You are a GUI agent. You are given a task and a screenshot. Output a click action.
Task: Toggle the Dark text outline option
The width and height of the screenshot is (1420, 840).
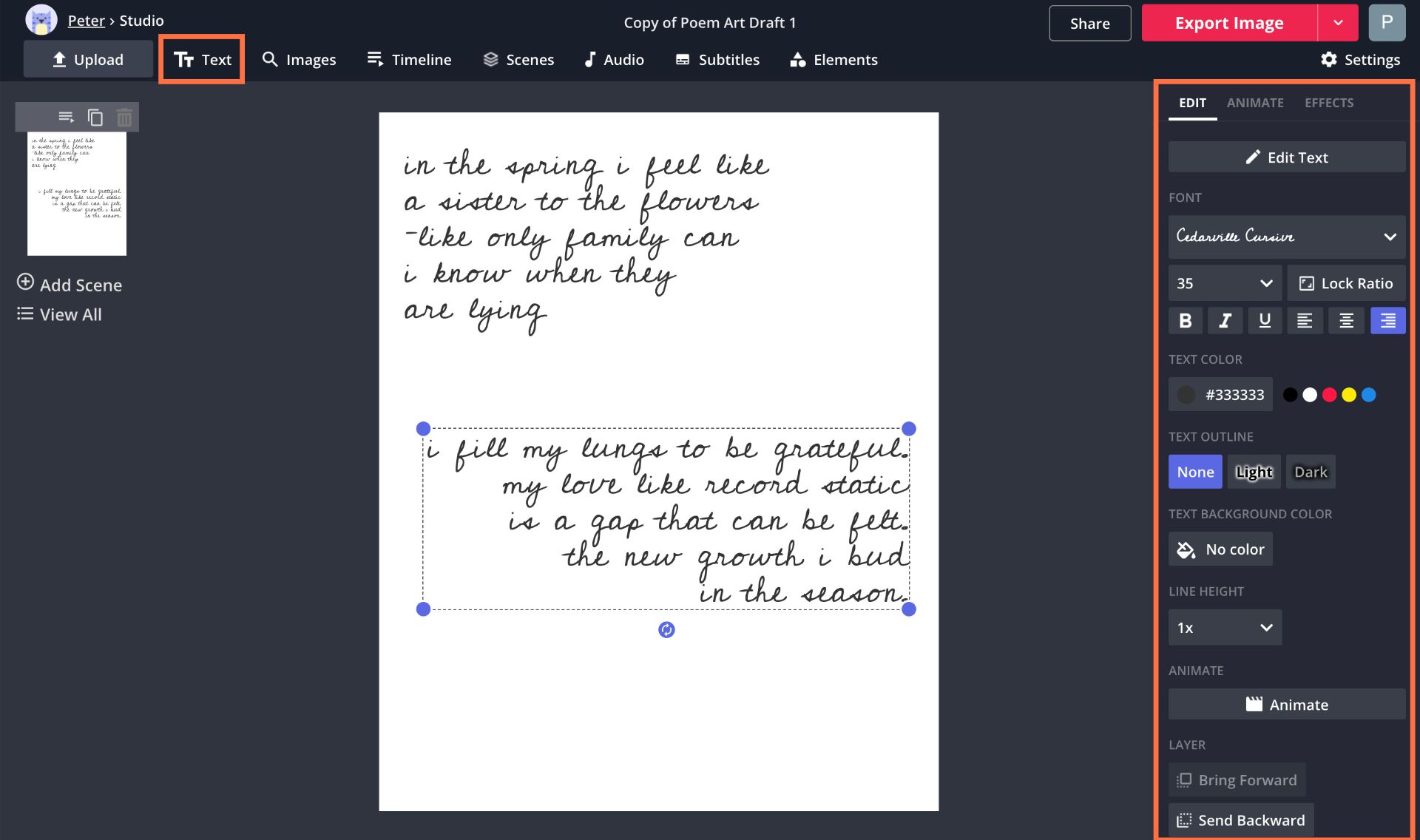point(1310,471)
